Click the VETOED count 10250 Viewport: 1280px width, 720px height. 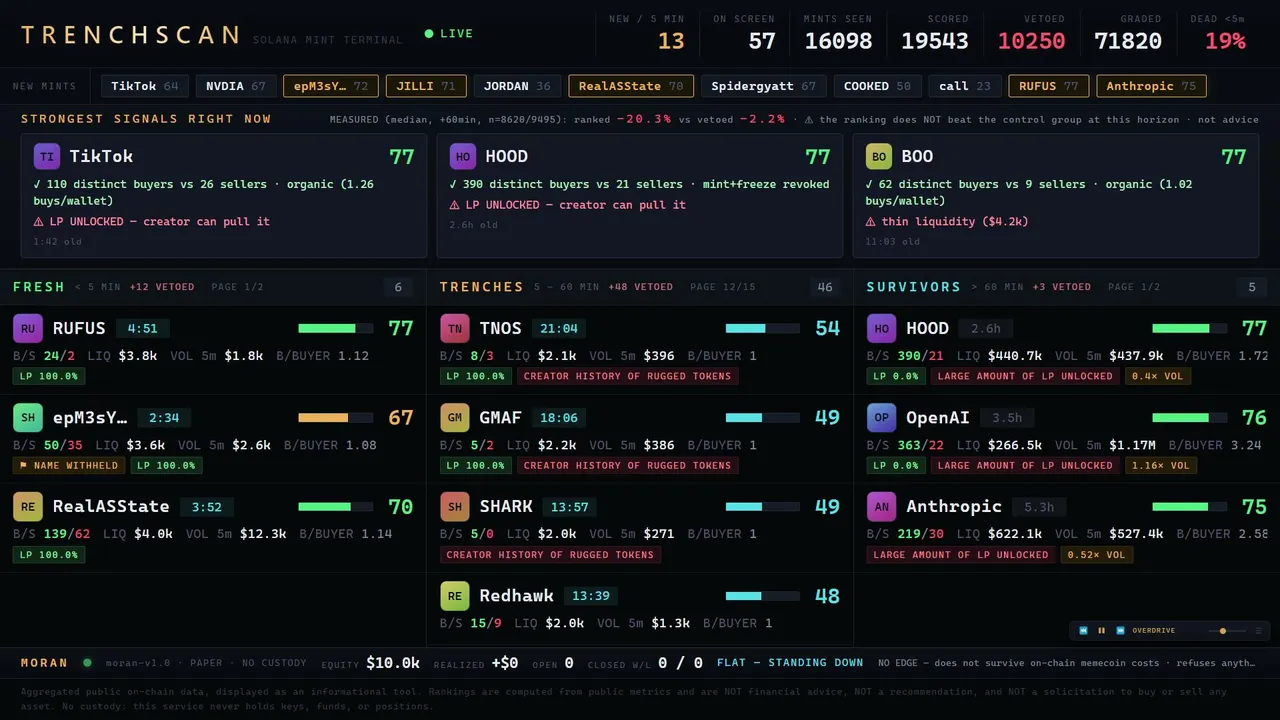pyautogui.click(x=1032, y=41)
